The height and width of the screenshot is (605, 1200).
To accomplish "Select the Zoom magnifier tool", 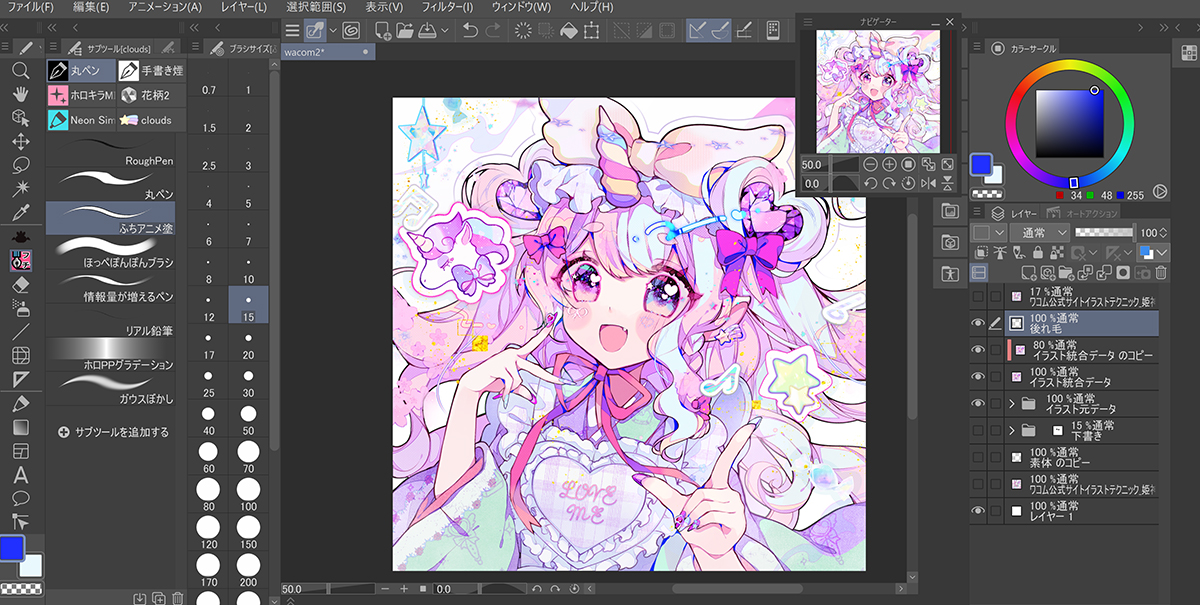I will pos(19,71).
